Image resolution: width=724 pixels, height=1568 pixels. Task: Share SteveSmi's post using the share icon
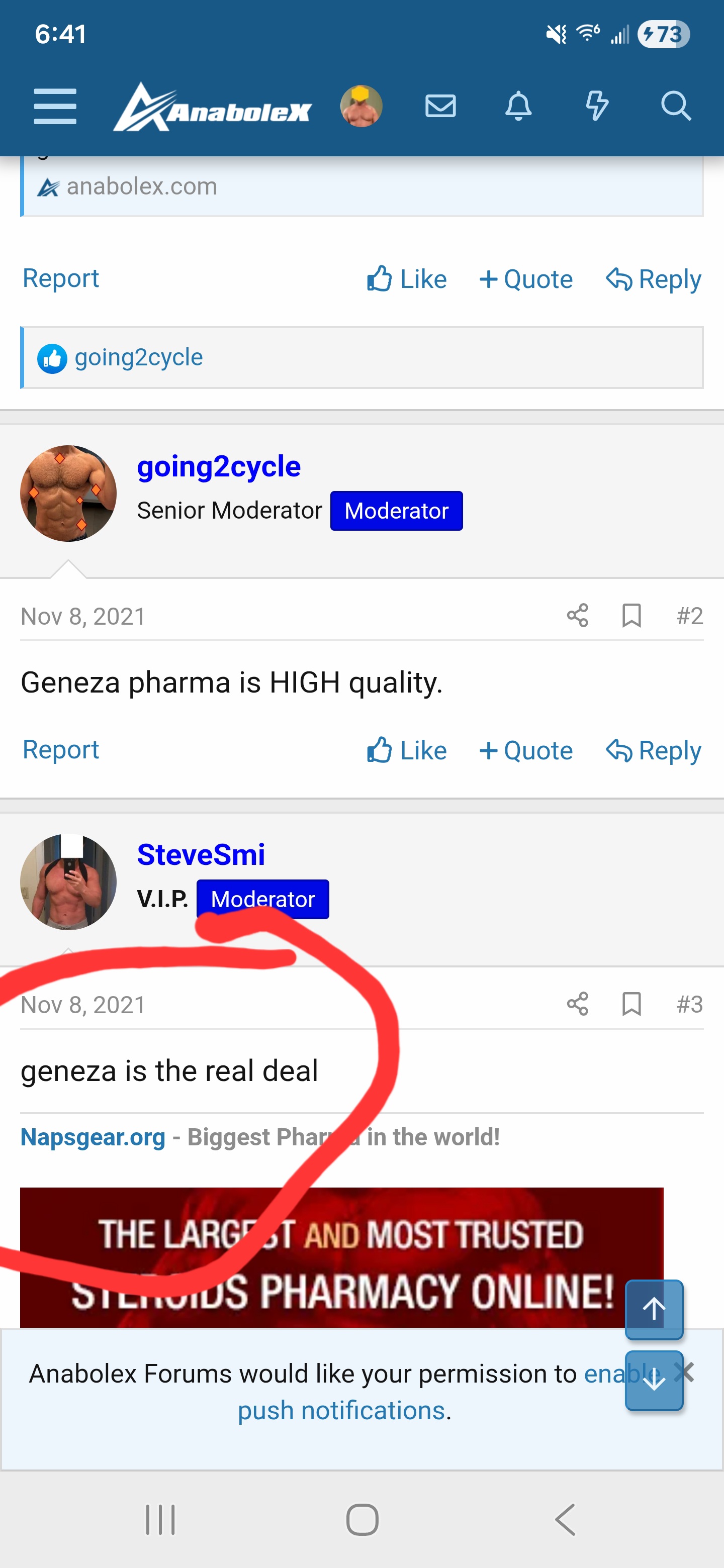(x=577, y=1004)
